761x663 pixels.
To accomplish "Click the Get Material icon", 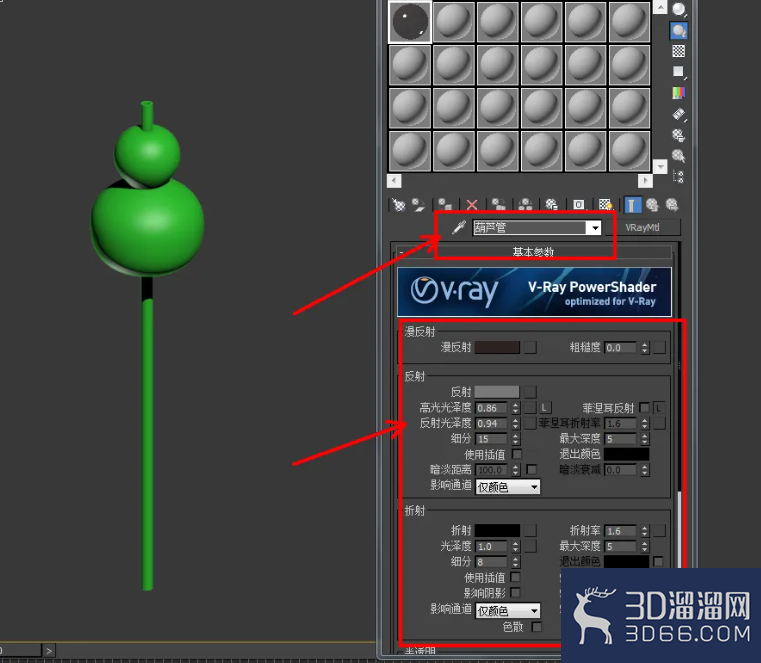I will click(399, 205).
